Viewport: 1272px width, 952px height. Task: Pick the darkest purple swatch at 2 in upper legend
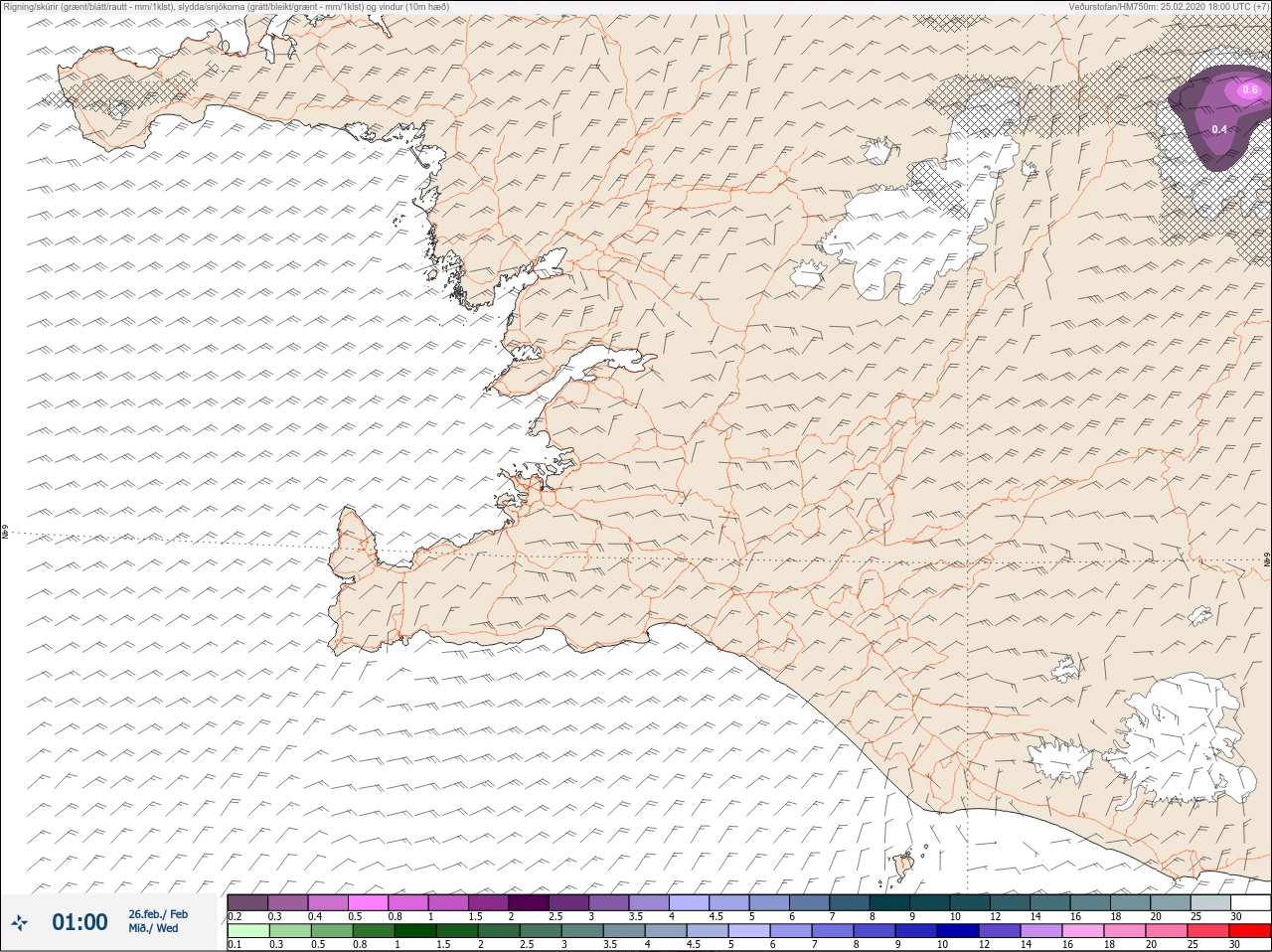click(x=529, y=902)
